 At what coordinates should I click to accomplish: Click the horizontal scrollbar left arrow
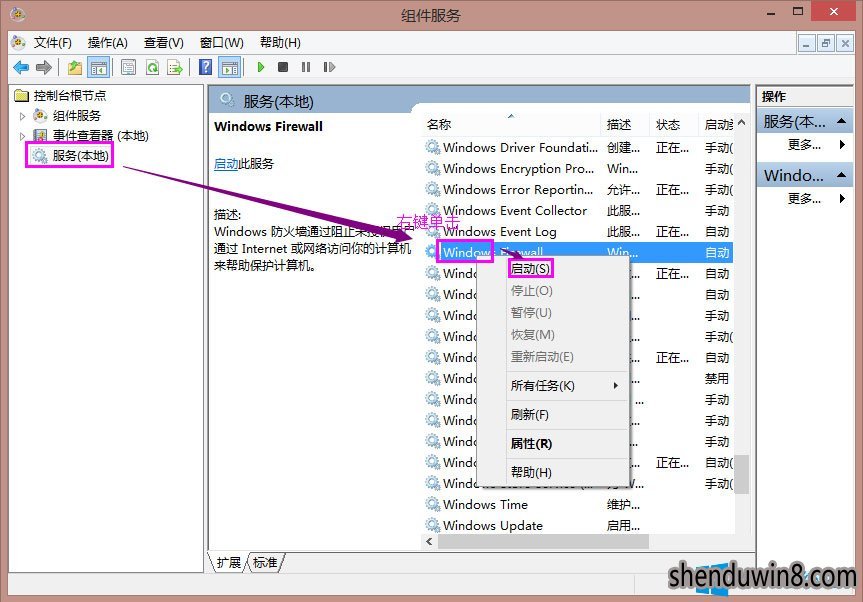pos(429,541)
